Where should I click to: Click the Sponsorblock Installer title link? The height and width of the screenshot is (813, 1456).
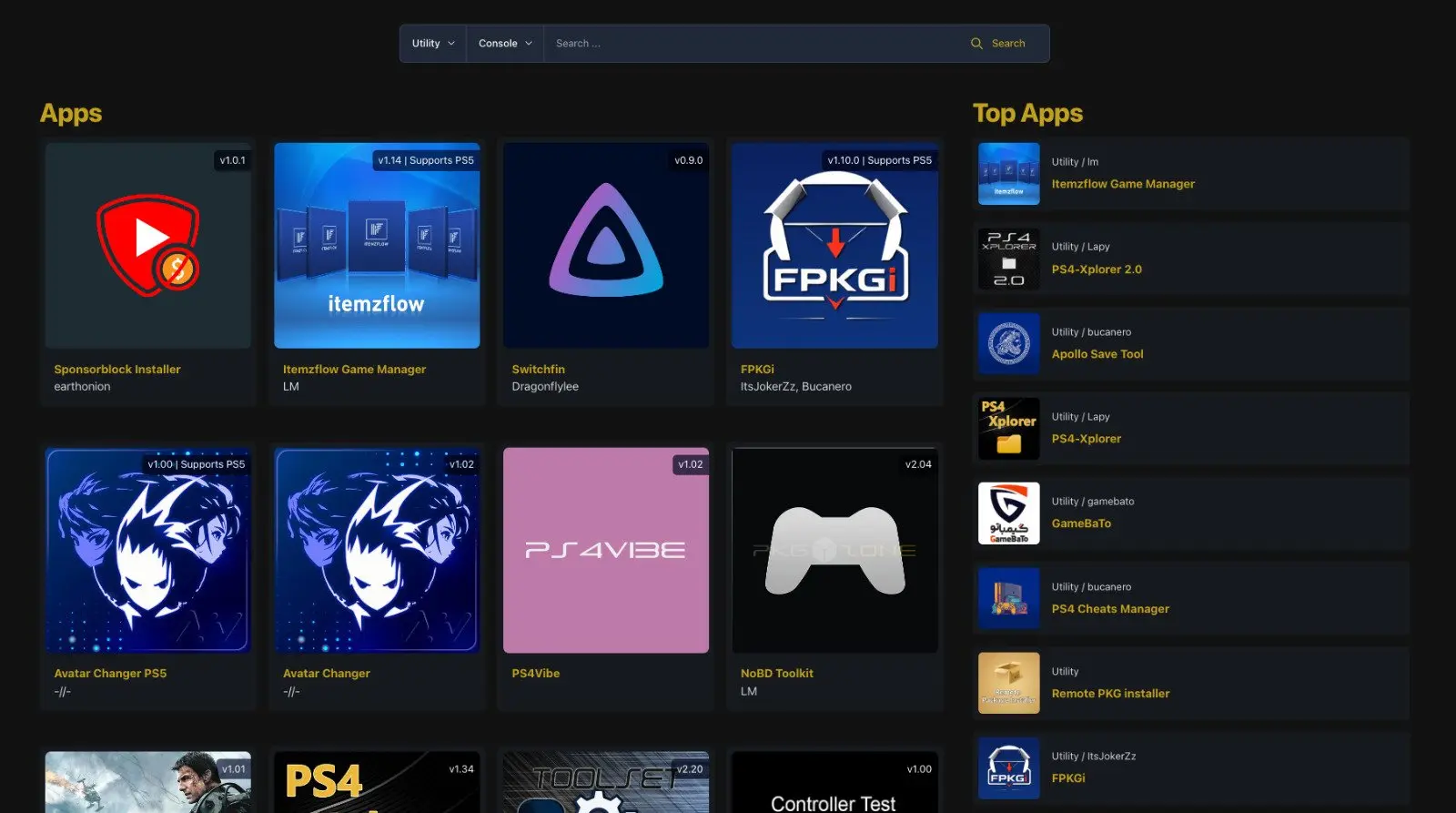(x=117, y=370)
